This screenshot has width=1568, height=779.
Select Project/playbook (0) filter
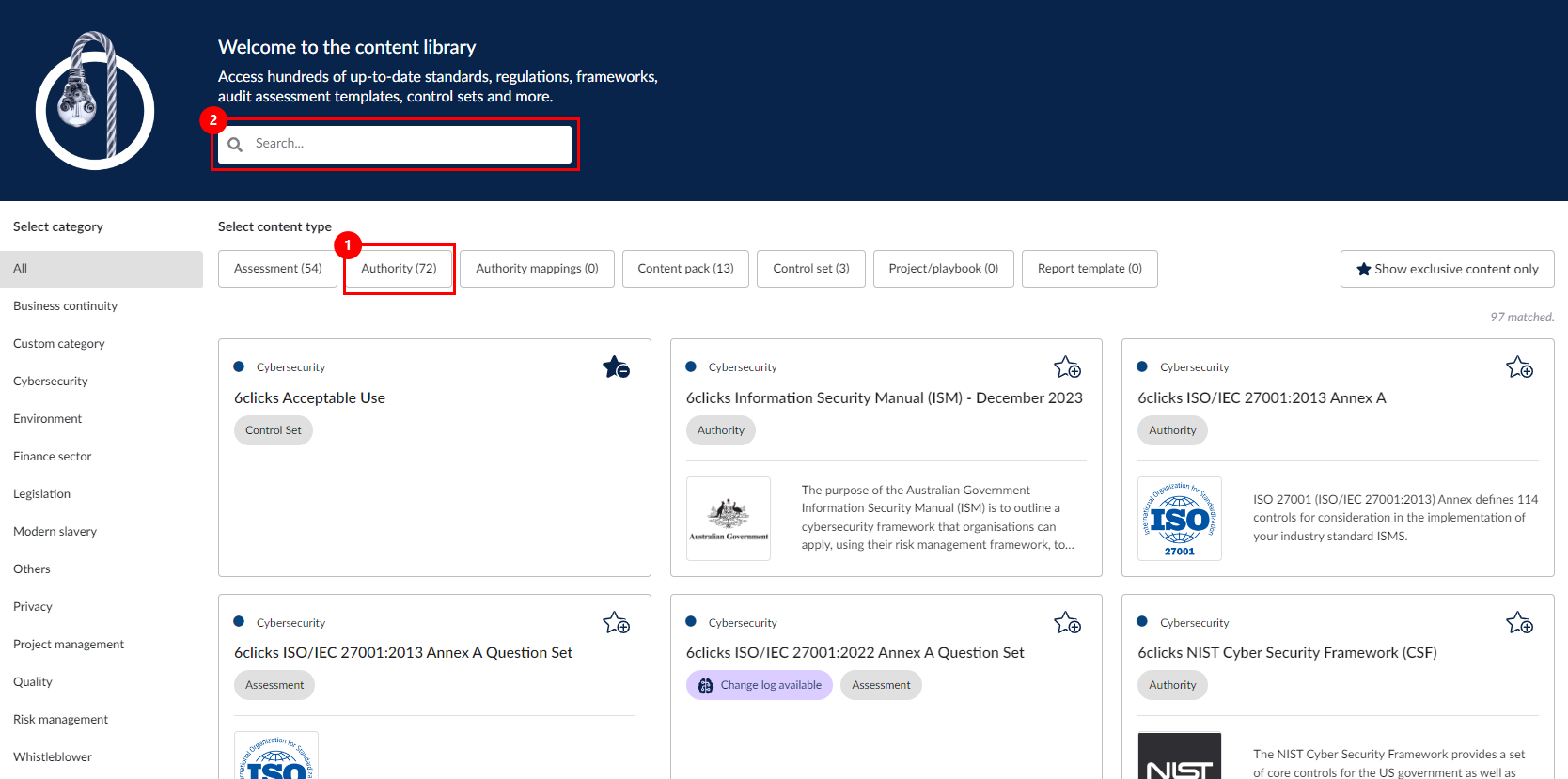(944, 269)
